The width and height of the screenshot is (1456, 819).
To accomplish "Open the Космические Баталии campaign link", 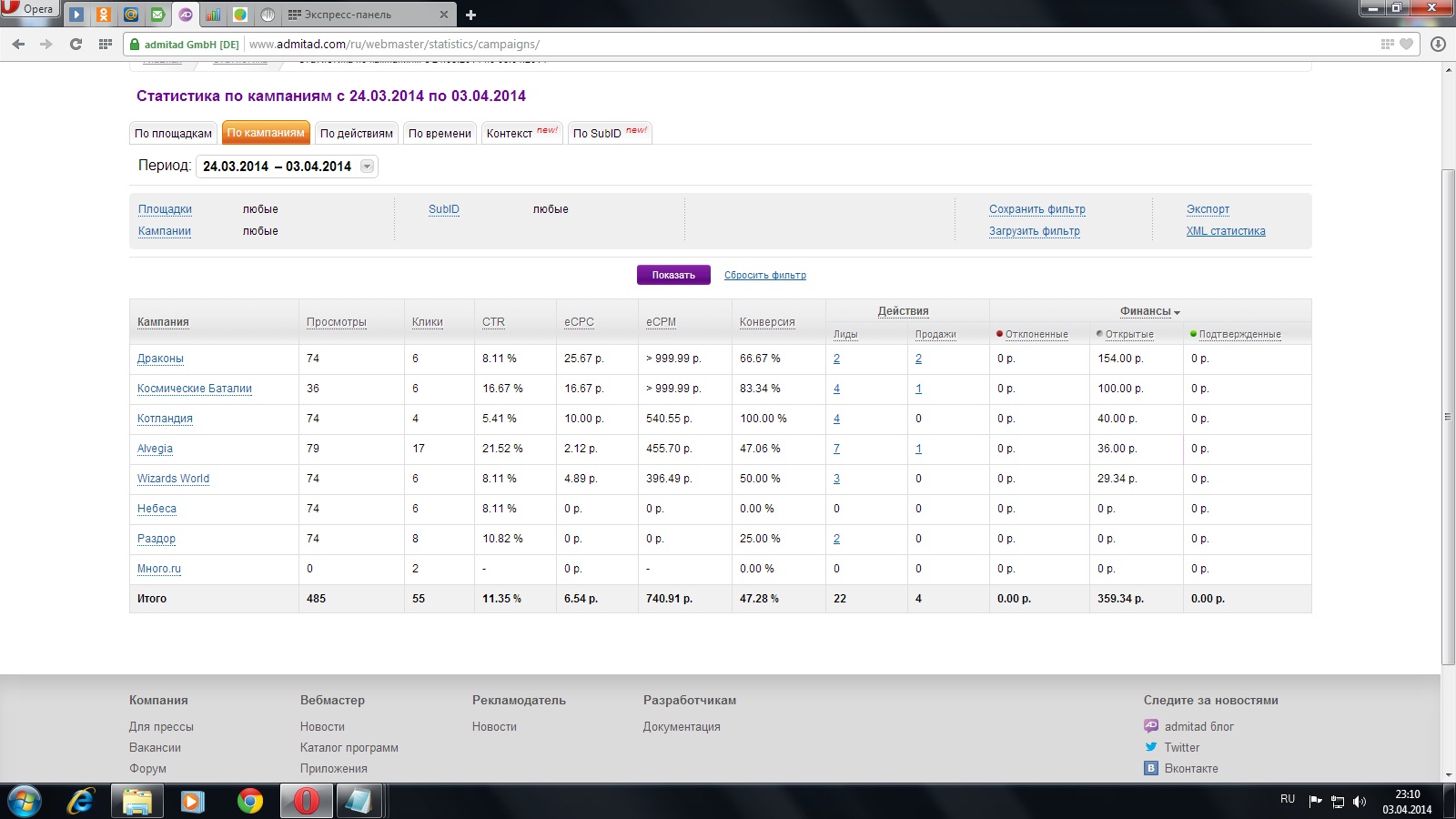I will [x=195, y=389].
